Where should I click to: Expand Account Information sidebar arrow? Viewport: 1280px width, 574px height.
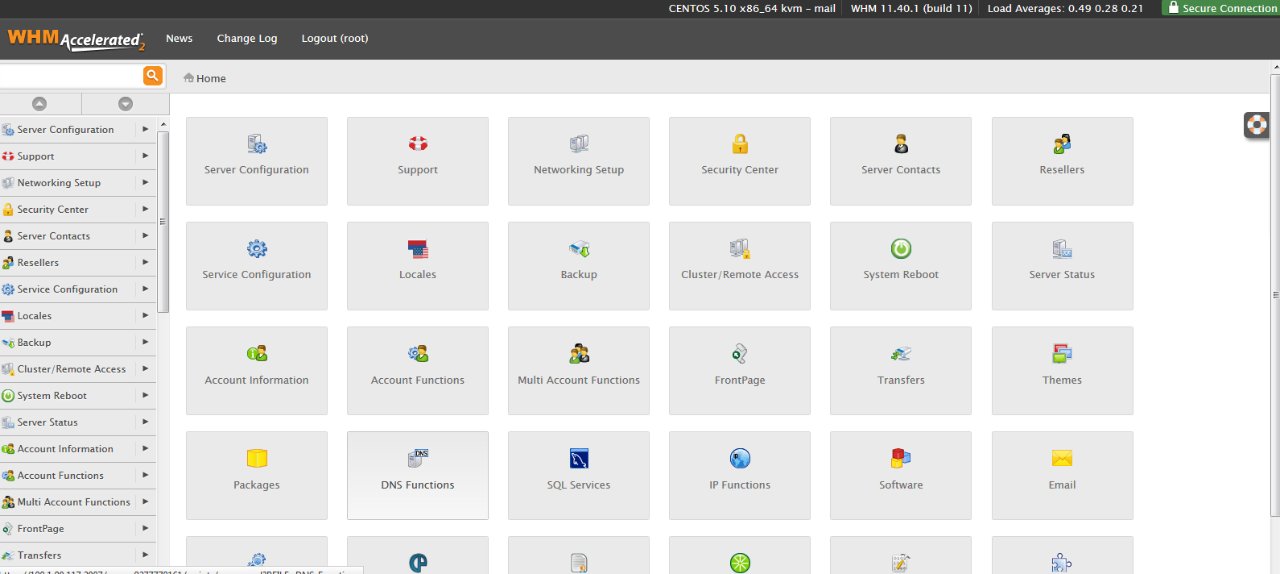point(145,449)
